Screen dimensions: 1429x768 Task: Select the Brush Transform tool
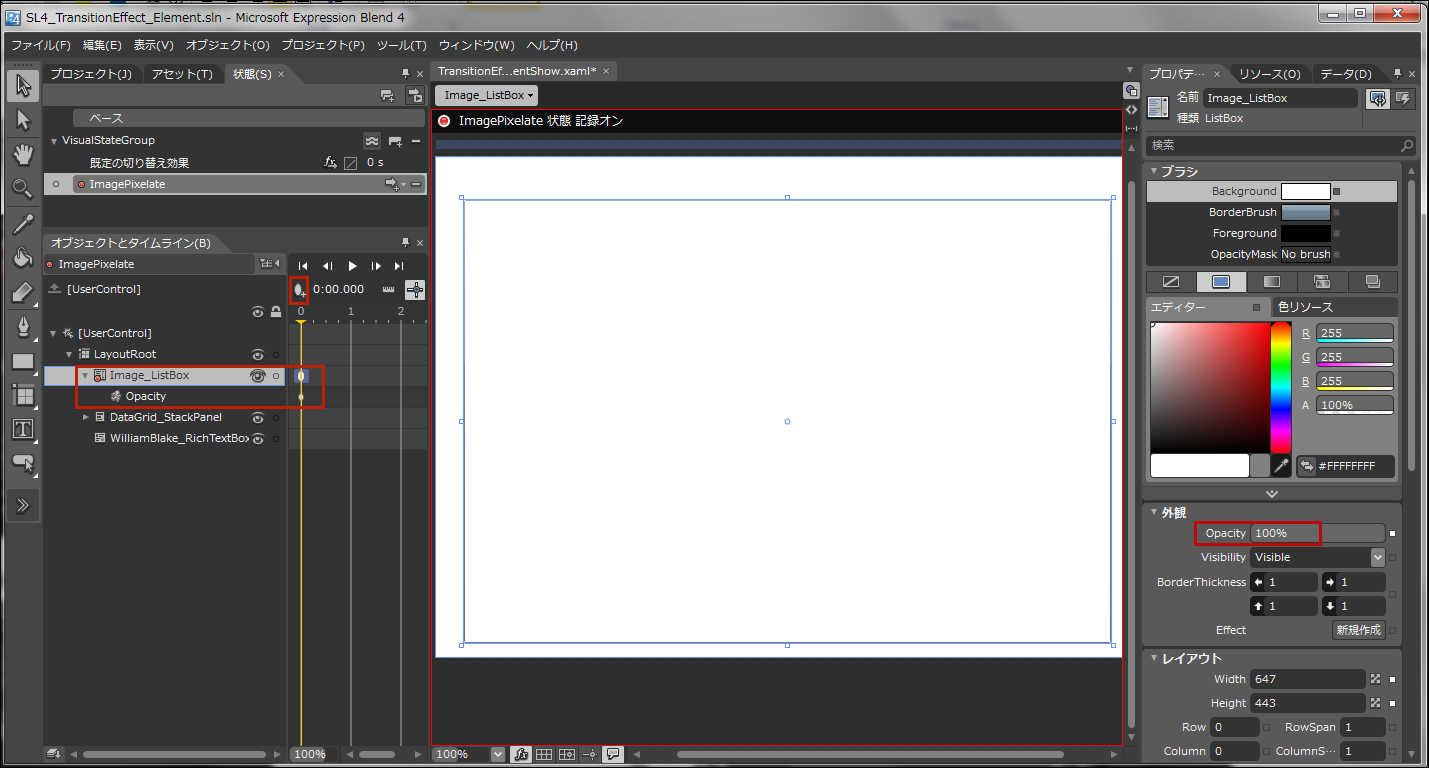tap(23, 292)
